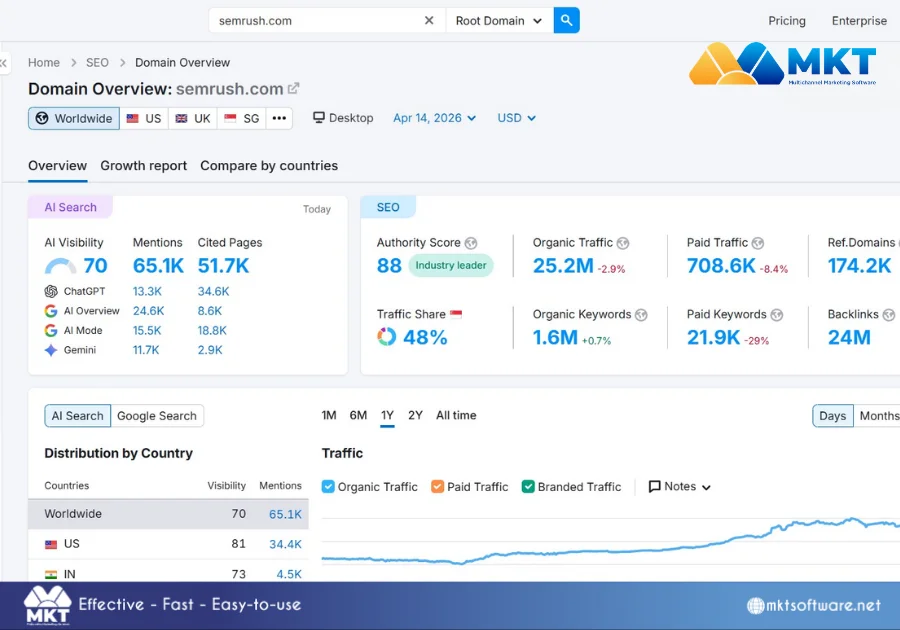The image size is (900, 630).
Task: Open the Root Domain scope dropdown
Action: (499, 21)
